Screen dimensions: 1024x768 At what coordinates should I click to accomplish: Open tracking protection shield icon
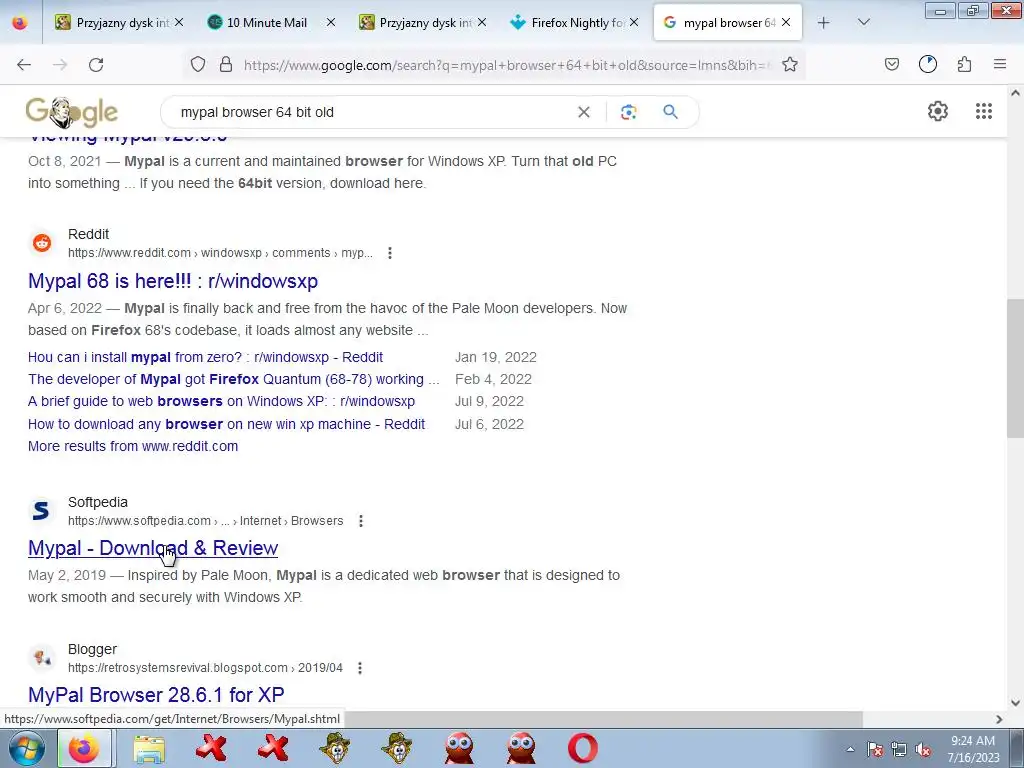[x=198, y=64]
